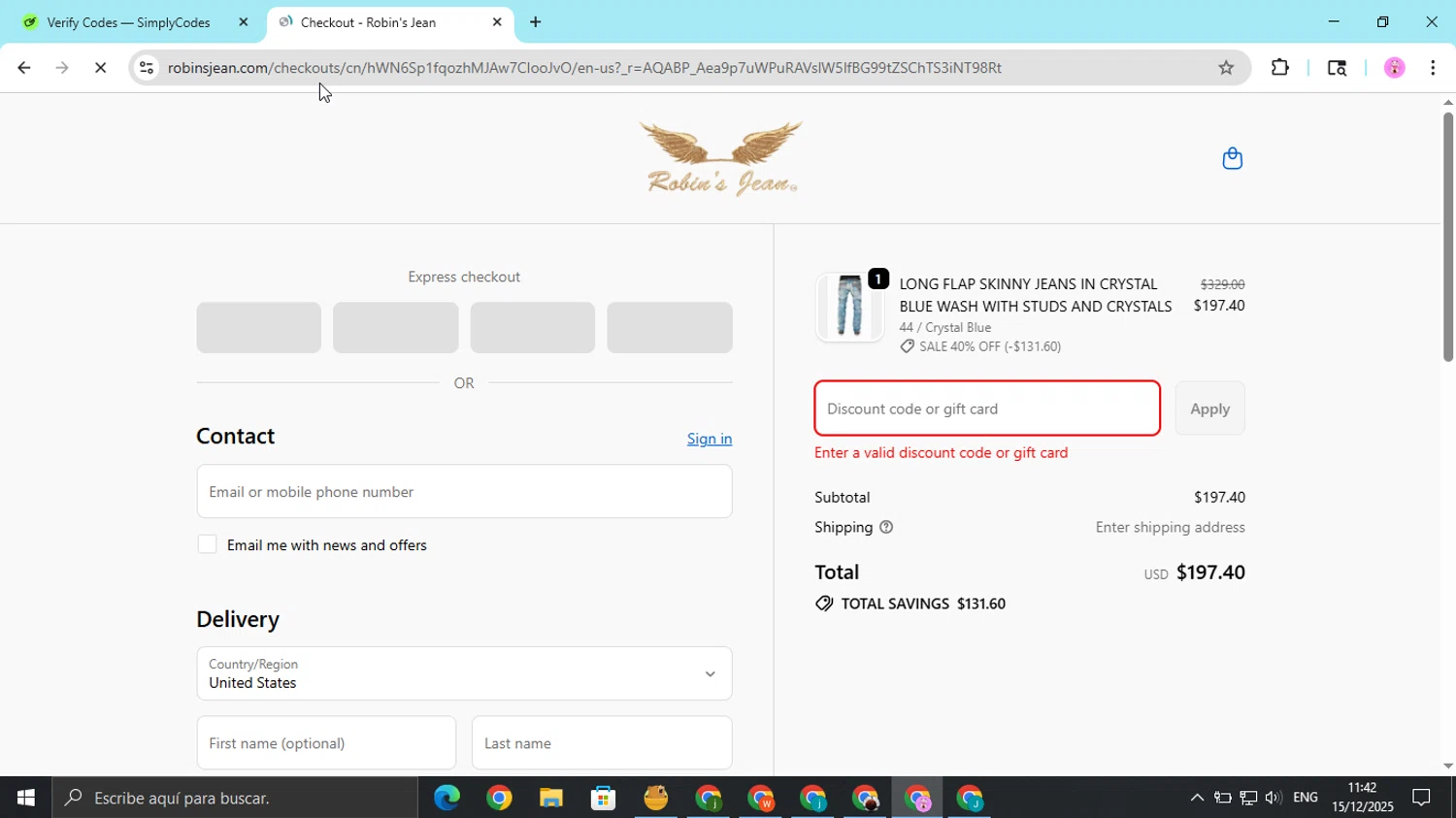Click the Robin's Jean winged logo
This screenshot has height=818, width=1456.
721,158
